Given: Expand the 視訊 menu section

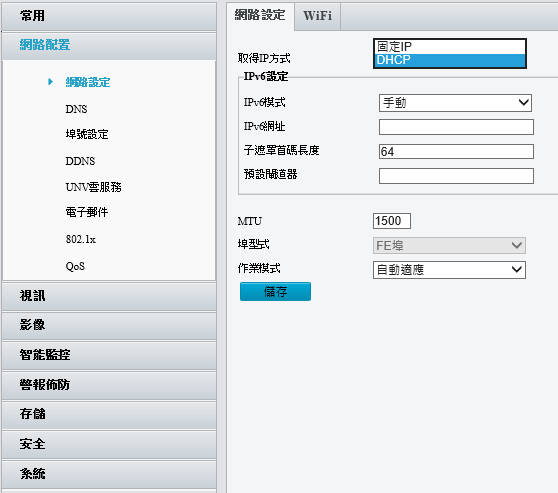Looking at the screenshot, I should pyautogui.click(x=109, y=296).
